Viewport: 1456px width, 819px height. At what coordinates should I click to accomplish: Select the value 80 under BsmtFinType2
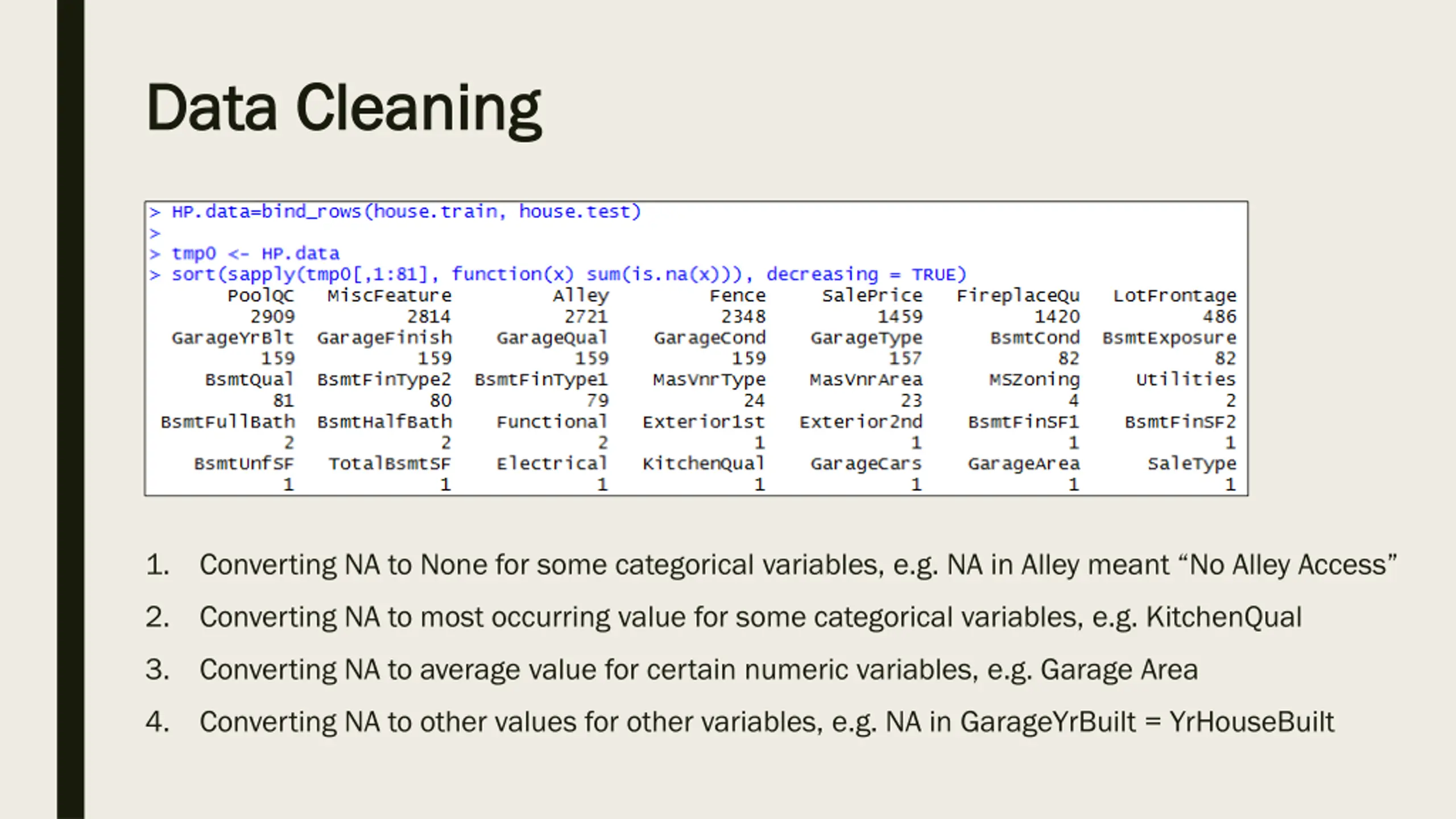pos(441,401)
